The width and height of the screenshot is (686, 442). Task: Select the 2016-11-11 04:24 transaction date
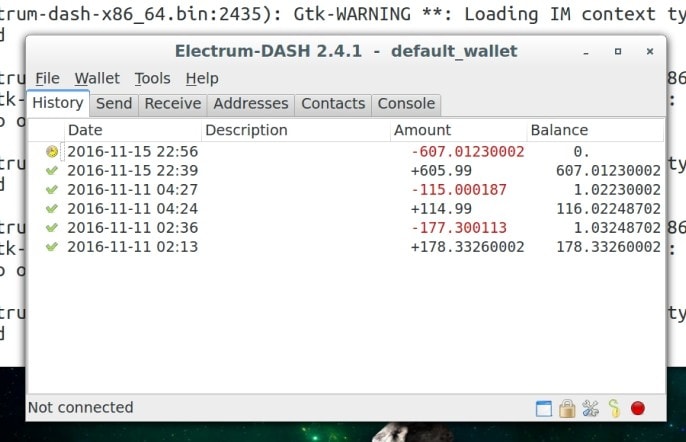coord(133,209)
